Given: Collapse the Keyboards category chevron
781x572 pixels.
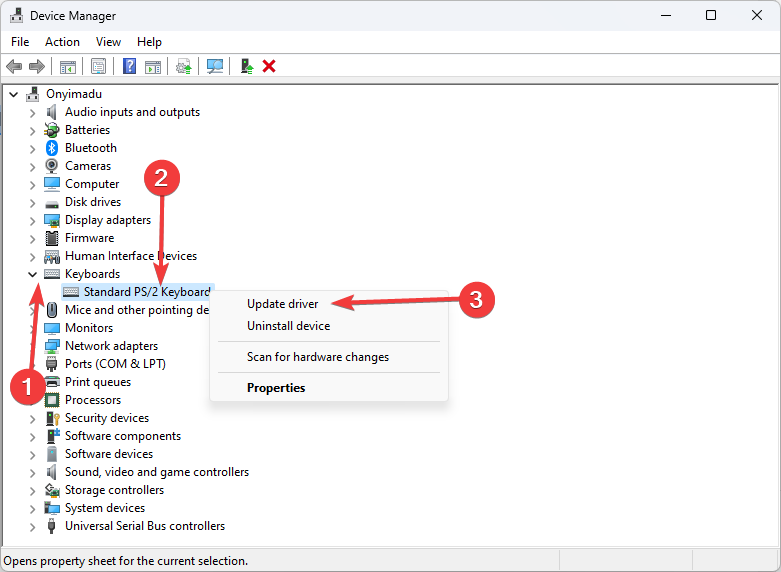Looking at the screenshot, I should point(32,274).
